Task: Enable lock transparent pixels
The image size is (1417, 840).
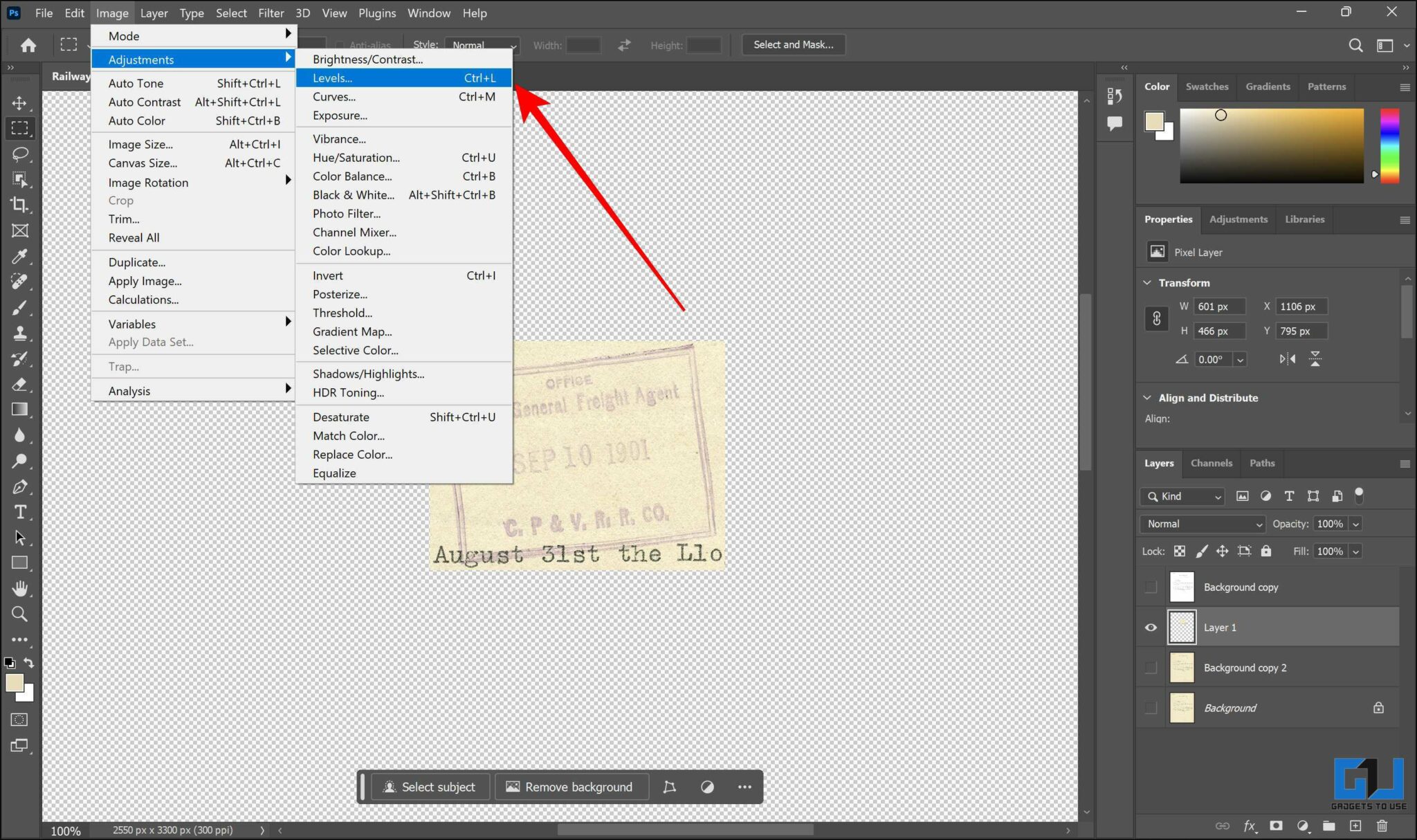Action: (x=1178, y=551)
